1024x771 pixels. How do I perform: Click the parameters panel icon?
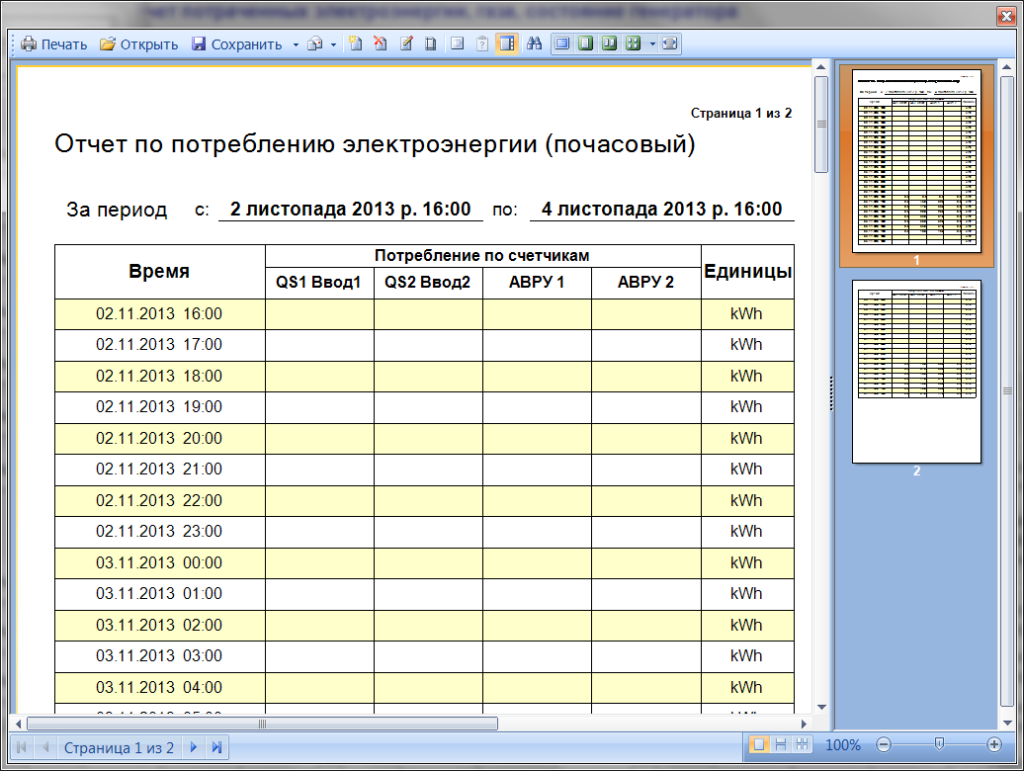[482, 44]
